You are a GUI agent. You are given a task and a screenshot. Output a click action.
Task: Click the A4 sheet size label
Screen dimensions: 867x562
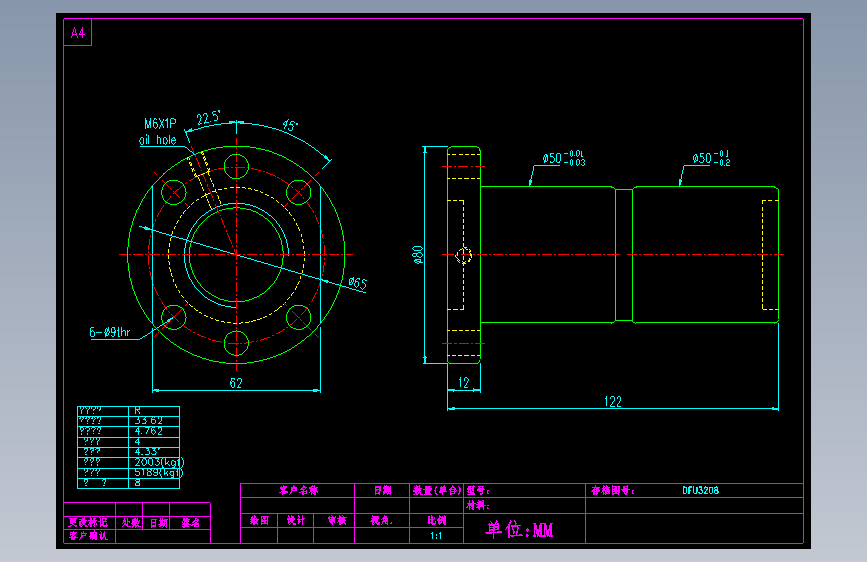tap(78, 33)
